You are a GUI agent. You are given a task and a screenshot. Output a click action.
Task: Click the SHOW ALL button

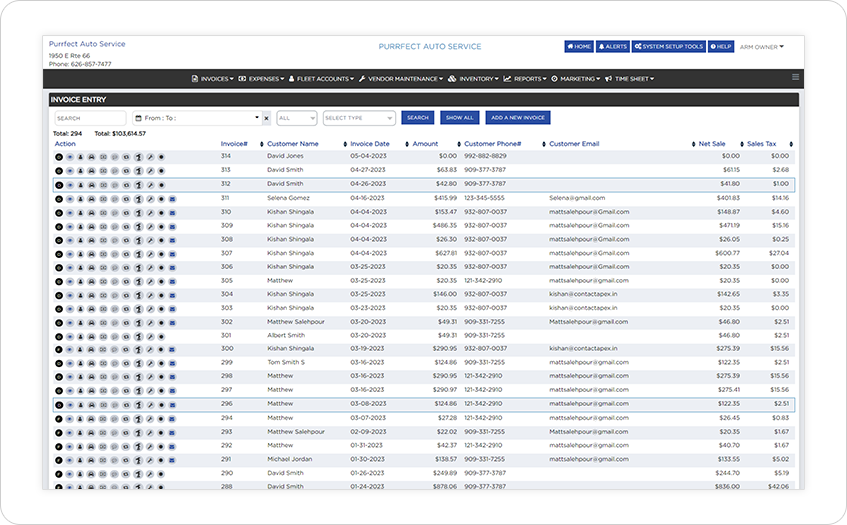[x=460, y=118]
